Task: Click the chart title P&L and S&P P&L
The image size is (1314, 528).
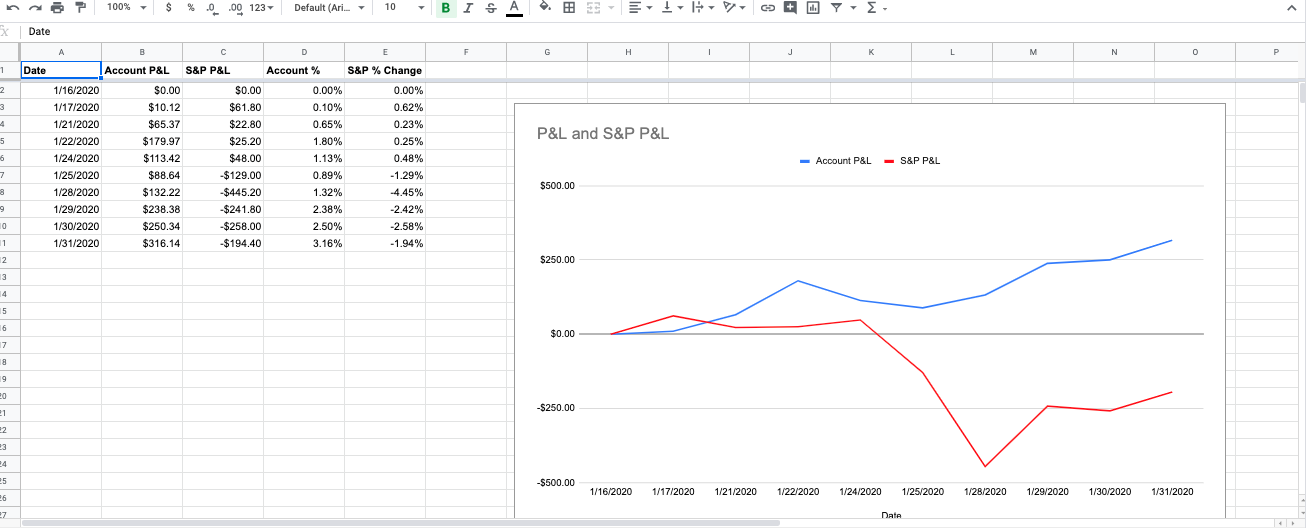Action: coord(603,132)
